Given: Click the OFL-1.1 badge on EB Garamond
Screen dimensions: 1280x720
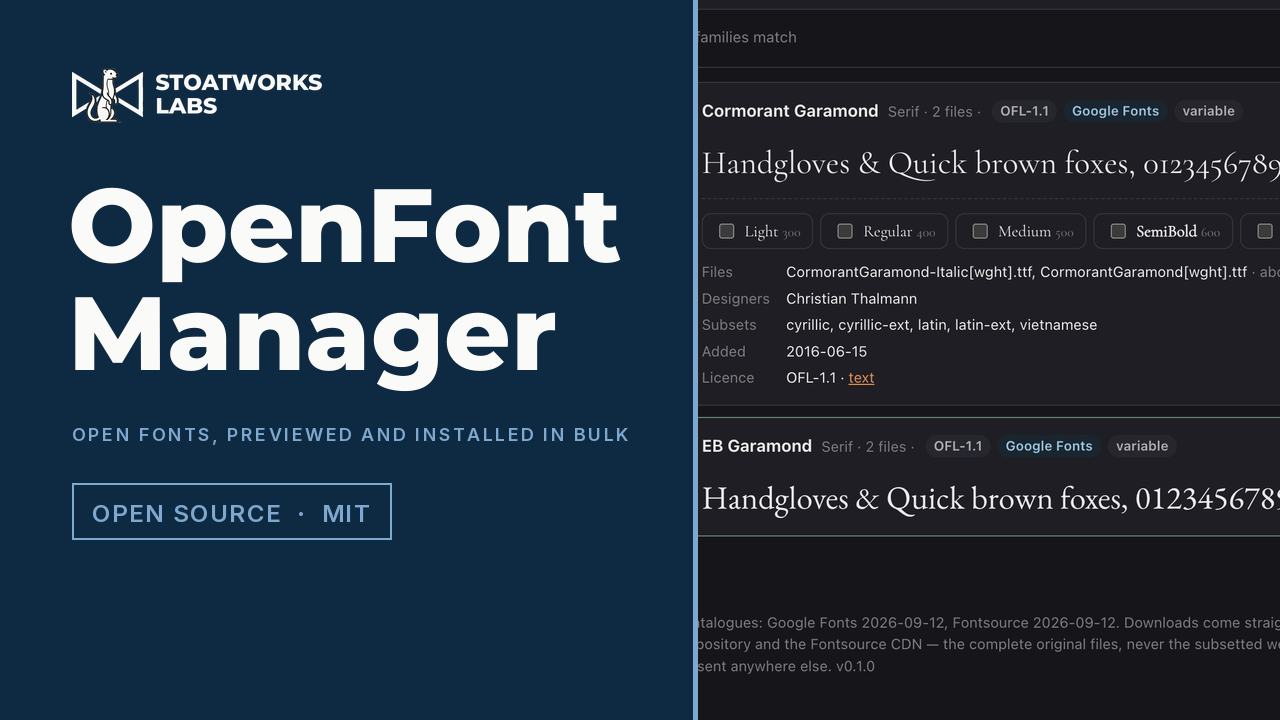Looking at the screenshot, I should 958,446.
